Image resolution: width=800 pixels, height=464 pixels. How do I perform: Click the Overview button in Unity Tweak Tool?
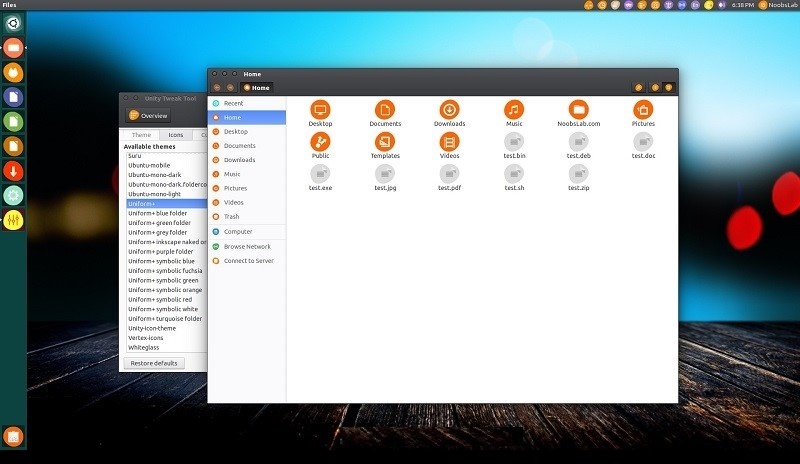point(148,115)
